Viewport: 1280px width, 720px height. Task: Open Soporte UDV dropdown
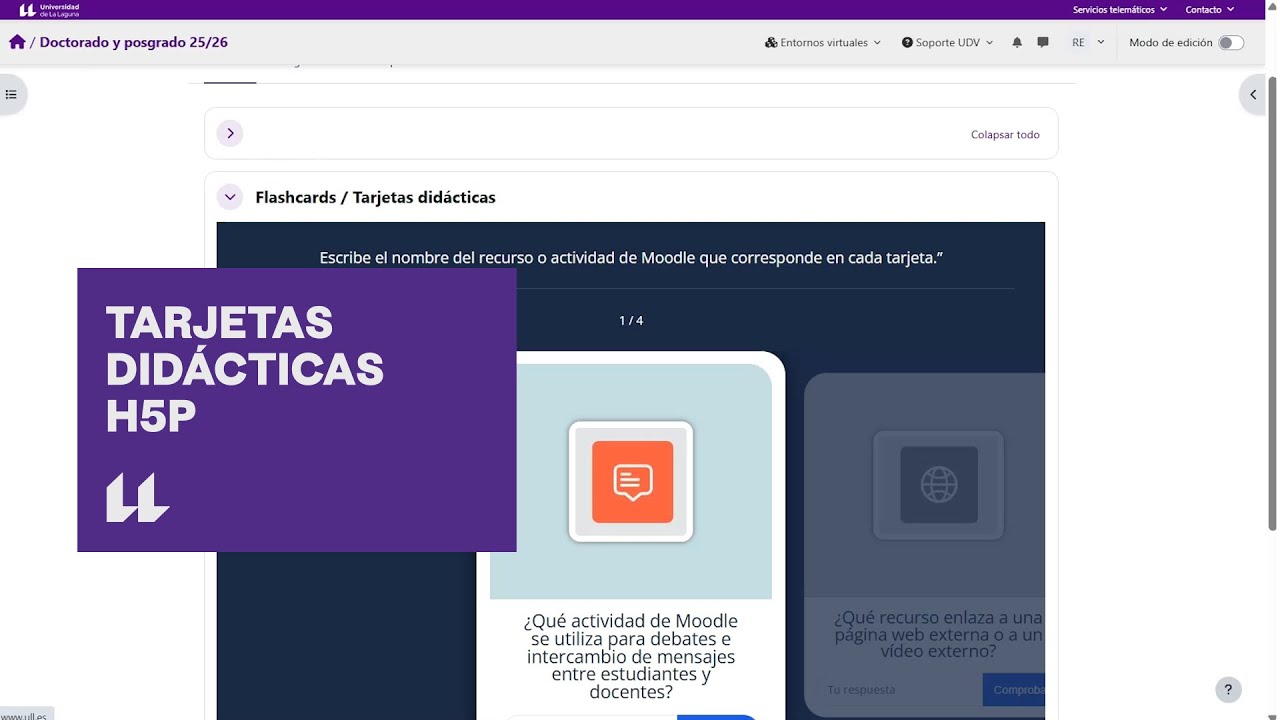tap(947, 42)
